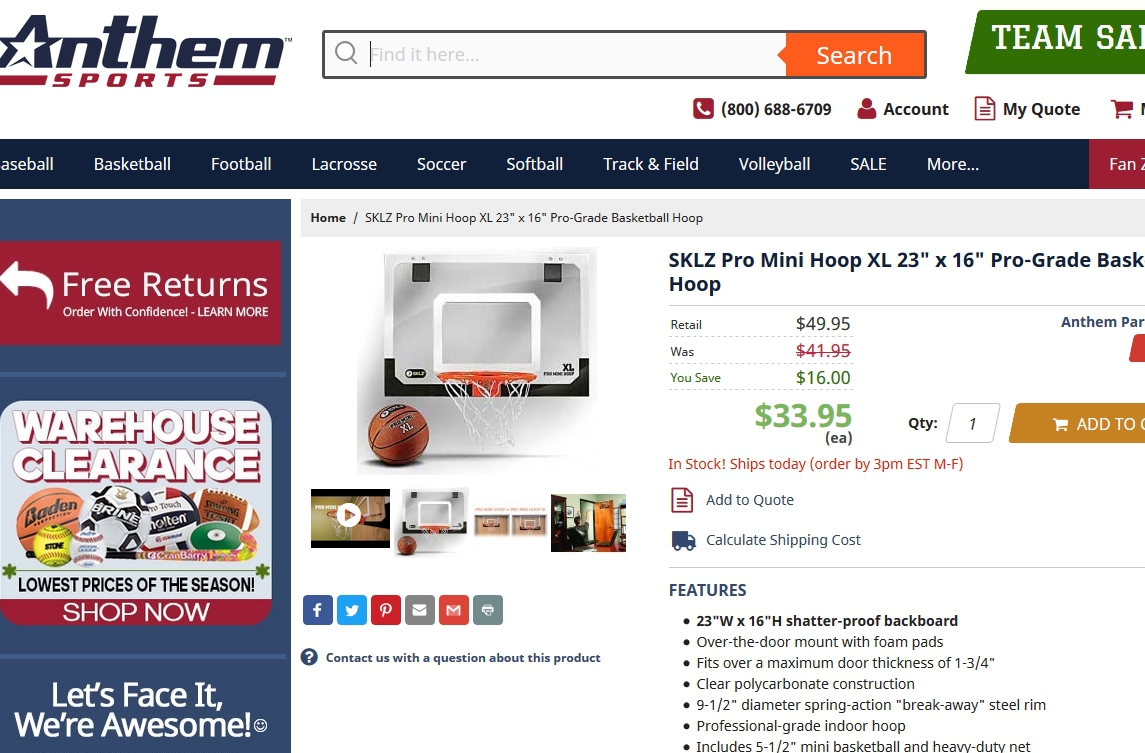Play the product video thumbnail
Image resolution: width=1145 pixels, height=753 pixels.
pos(351,518)
